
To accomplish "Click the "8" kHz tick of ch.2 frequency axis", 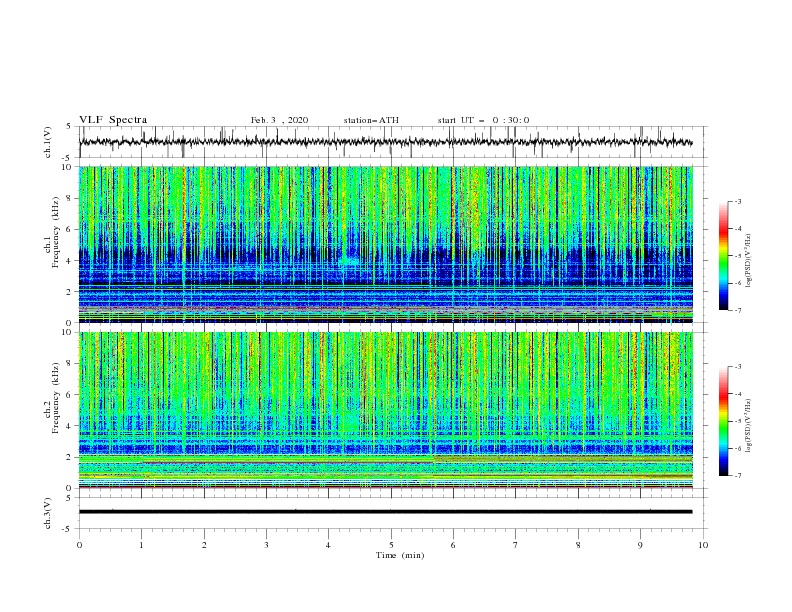I will tap(70, 364).
